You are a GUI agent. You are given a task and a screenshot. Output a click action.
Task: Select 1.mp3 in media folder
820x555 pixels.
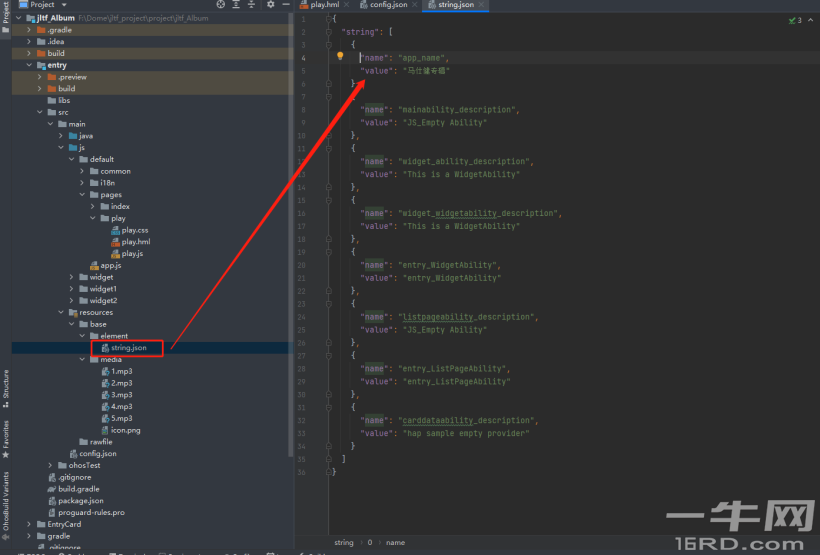click(117, 371)
